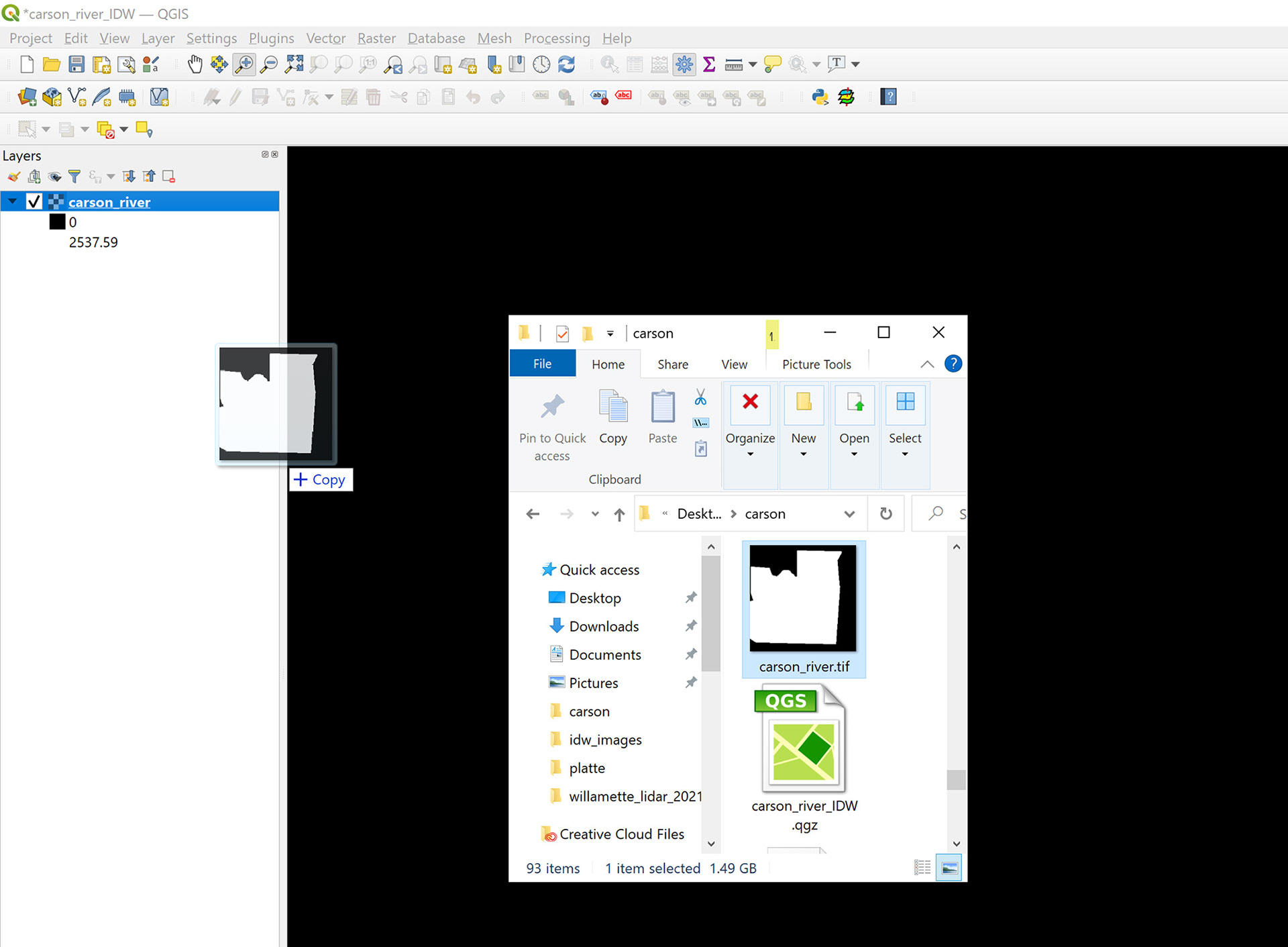1288x947 pixels.
Task: Open address bar history dropdown chevron
Action: click(849, 514)
